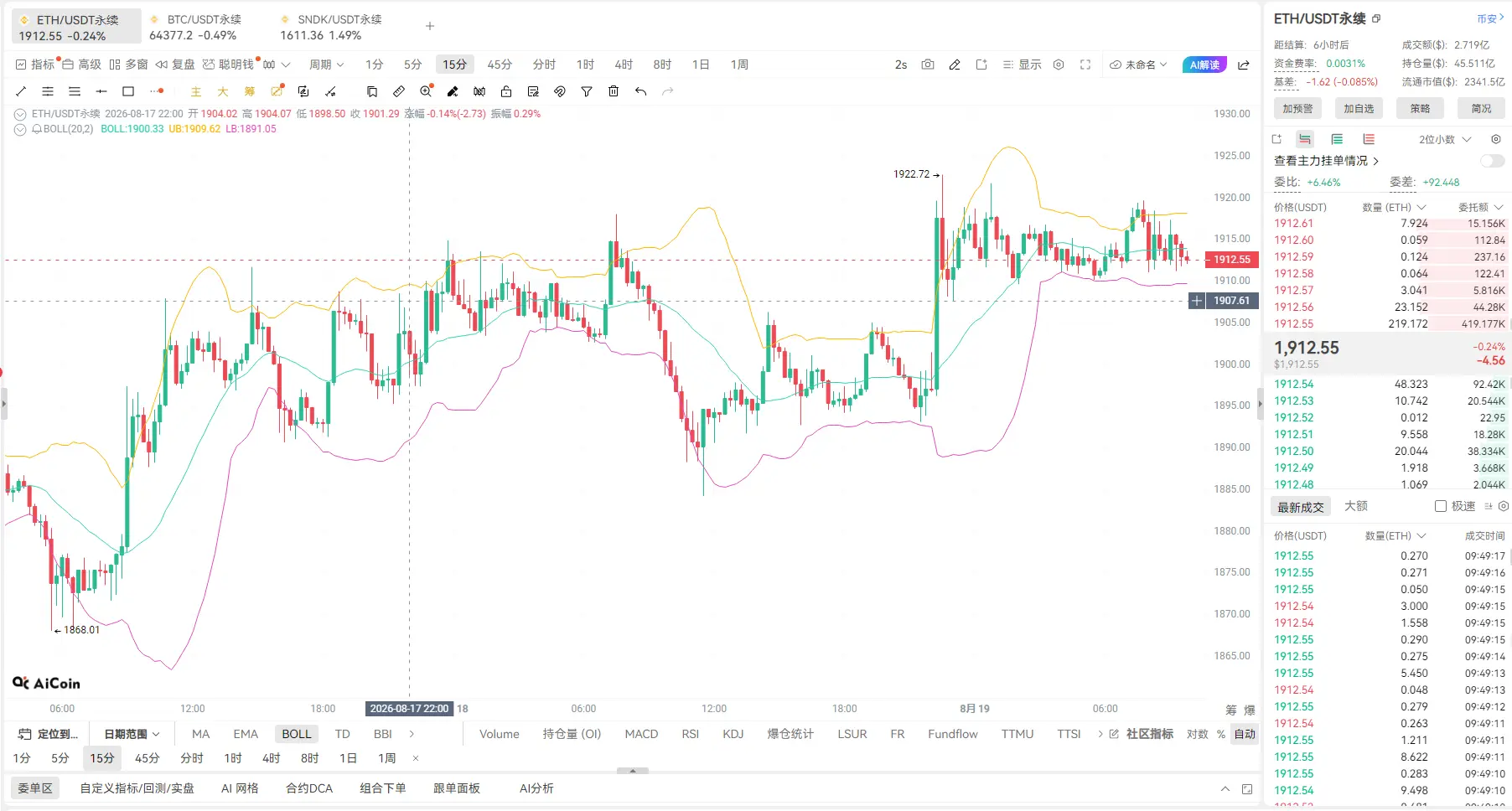
Task: Open the 2位小数 decimal precision dropdown
Action: pos(1445,139)
